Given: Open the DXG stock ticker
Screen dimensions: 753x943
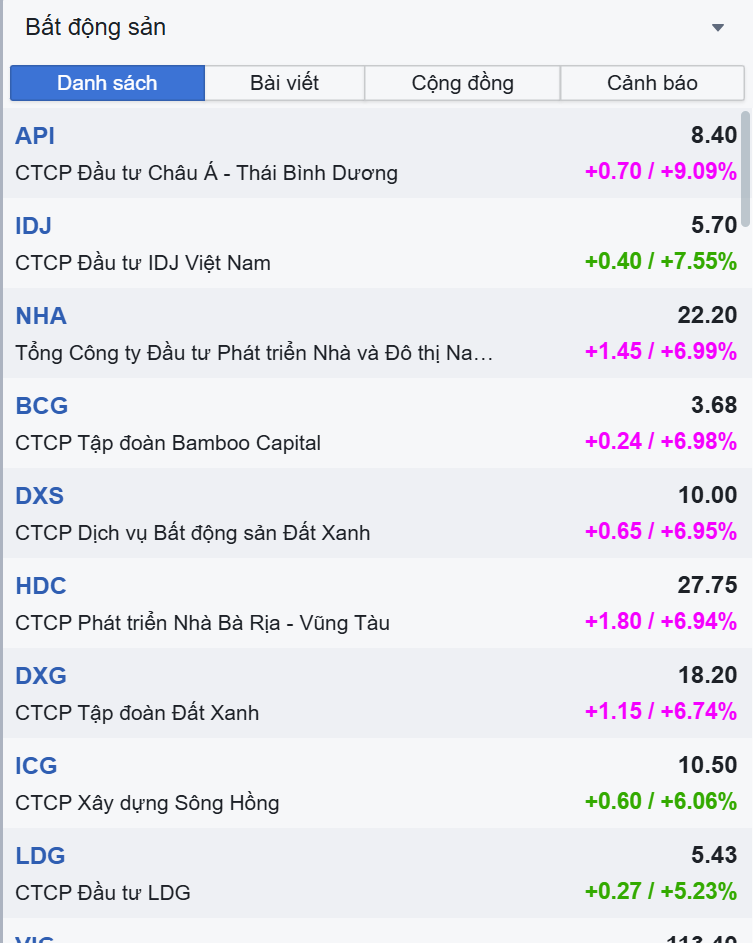Looking at the screenshot, I should click(x=41, y=676).
